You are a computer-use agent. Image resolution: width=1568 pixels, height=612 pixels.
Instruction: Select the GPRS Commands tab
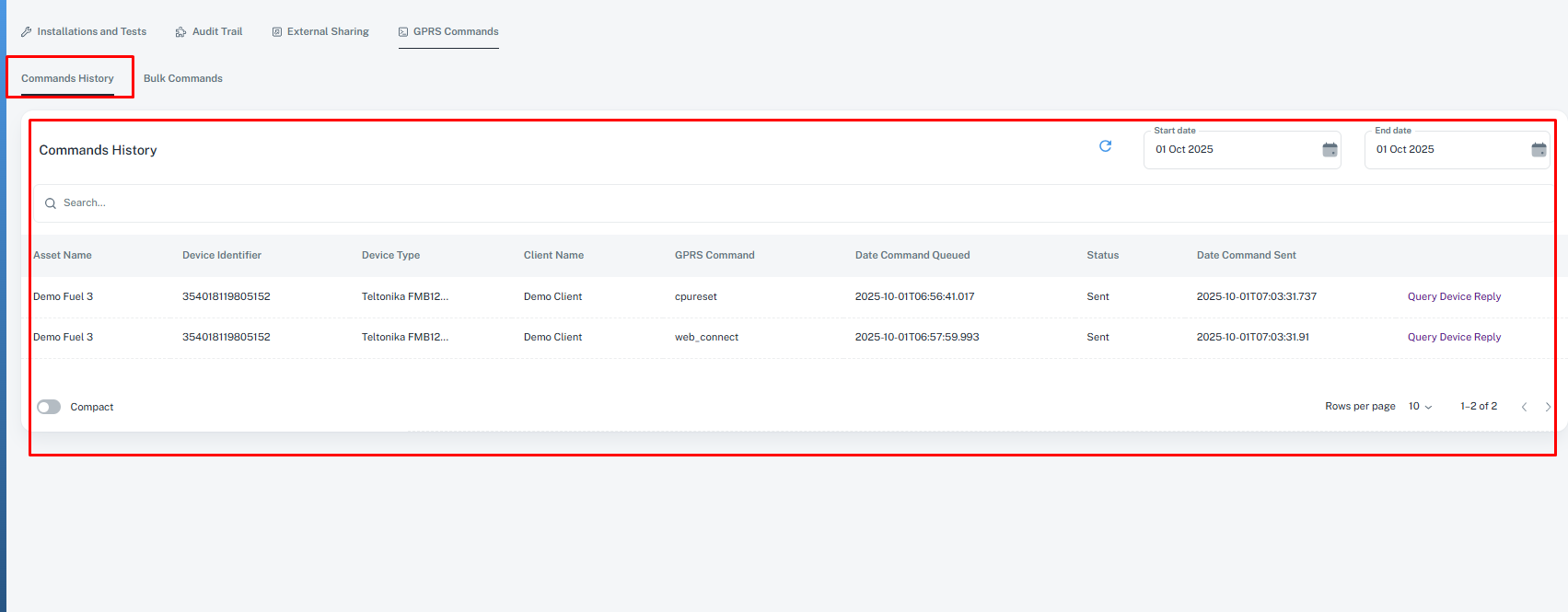(x=448, y=31)
